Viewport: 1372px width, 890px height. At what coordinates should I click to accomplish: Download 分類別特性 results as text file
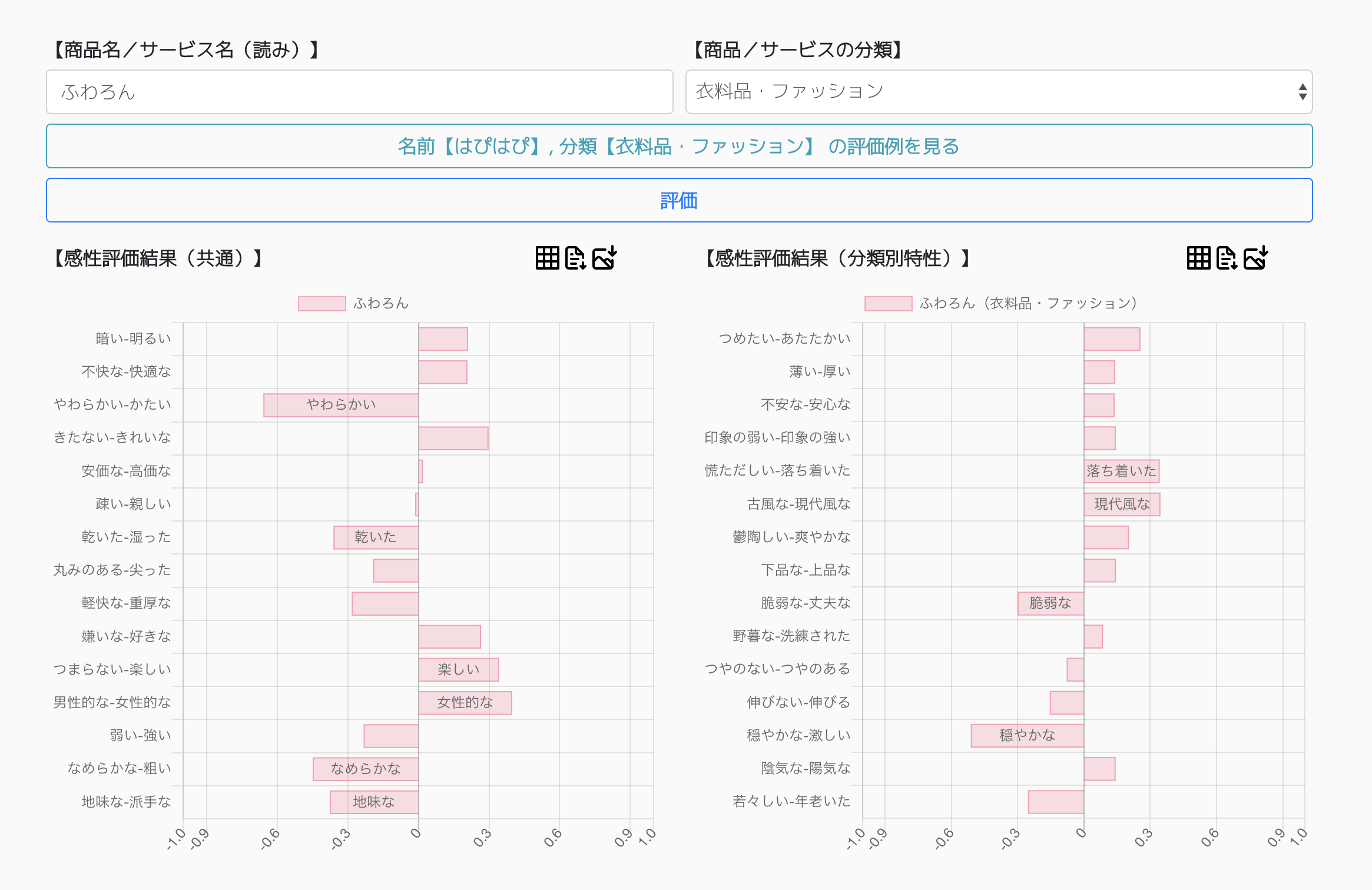pos(1227,258)
